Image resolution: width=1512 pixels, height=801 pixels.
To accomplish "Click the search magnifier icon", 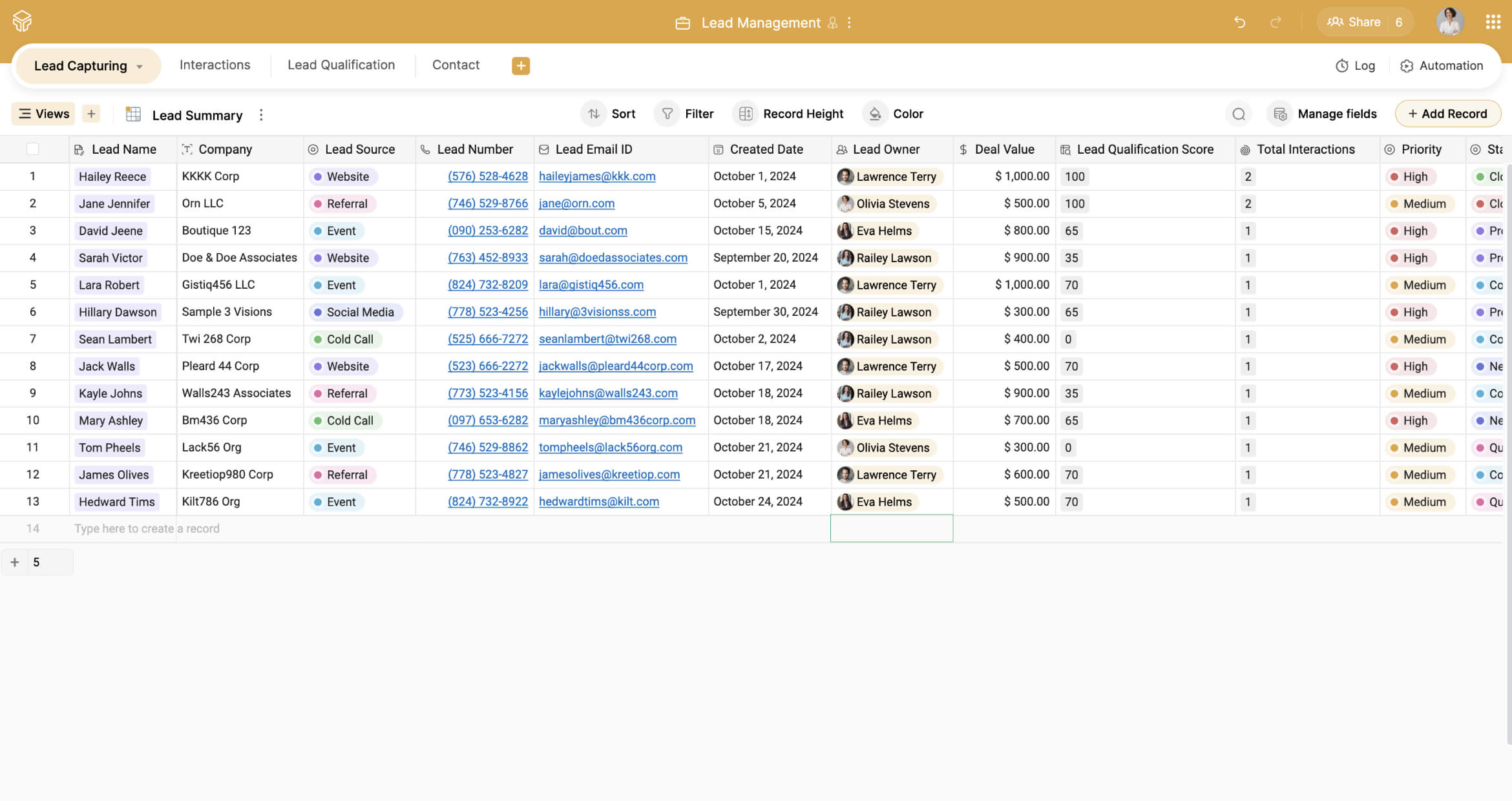I will (x=1238, y=114).
